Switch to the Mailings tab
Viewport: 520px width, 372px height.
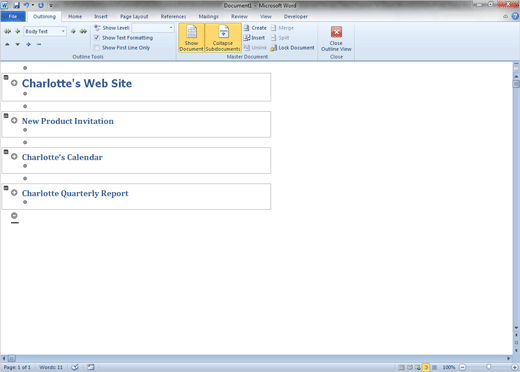(209, 16)
